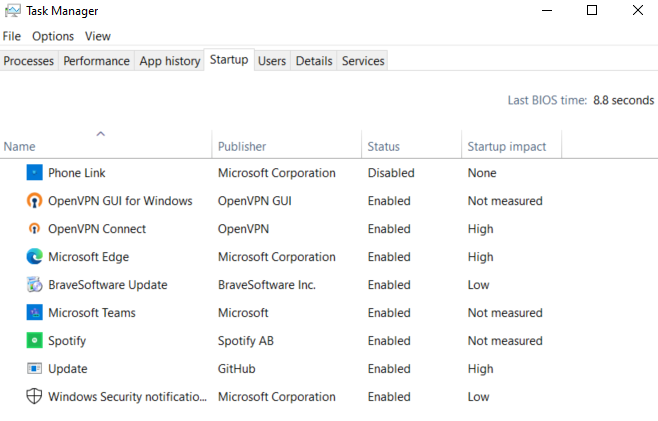Open the Options menu

(53, 36)
